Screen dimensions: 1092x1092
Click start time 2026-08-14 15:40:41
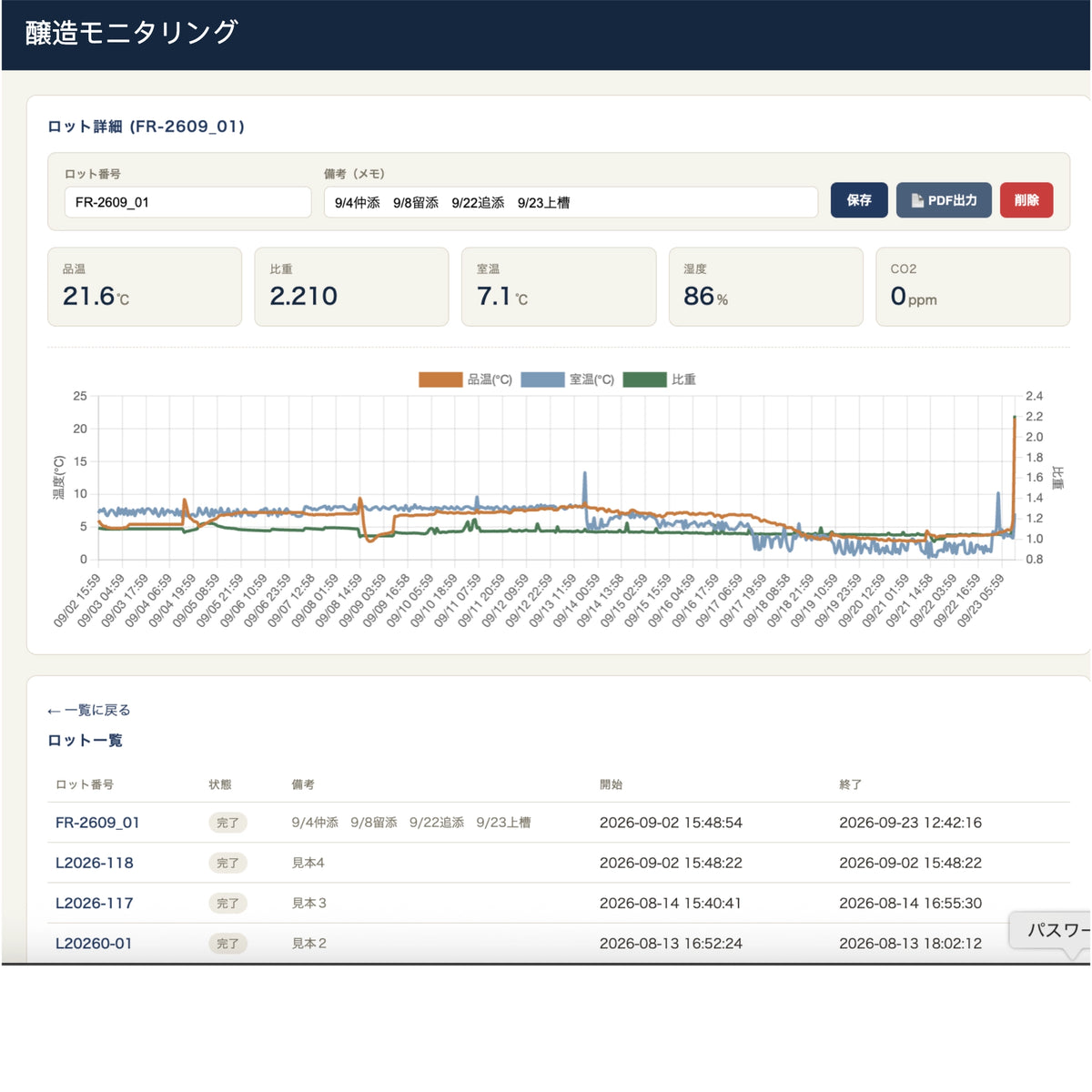coord(670,904)
